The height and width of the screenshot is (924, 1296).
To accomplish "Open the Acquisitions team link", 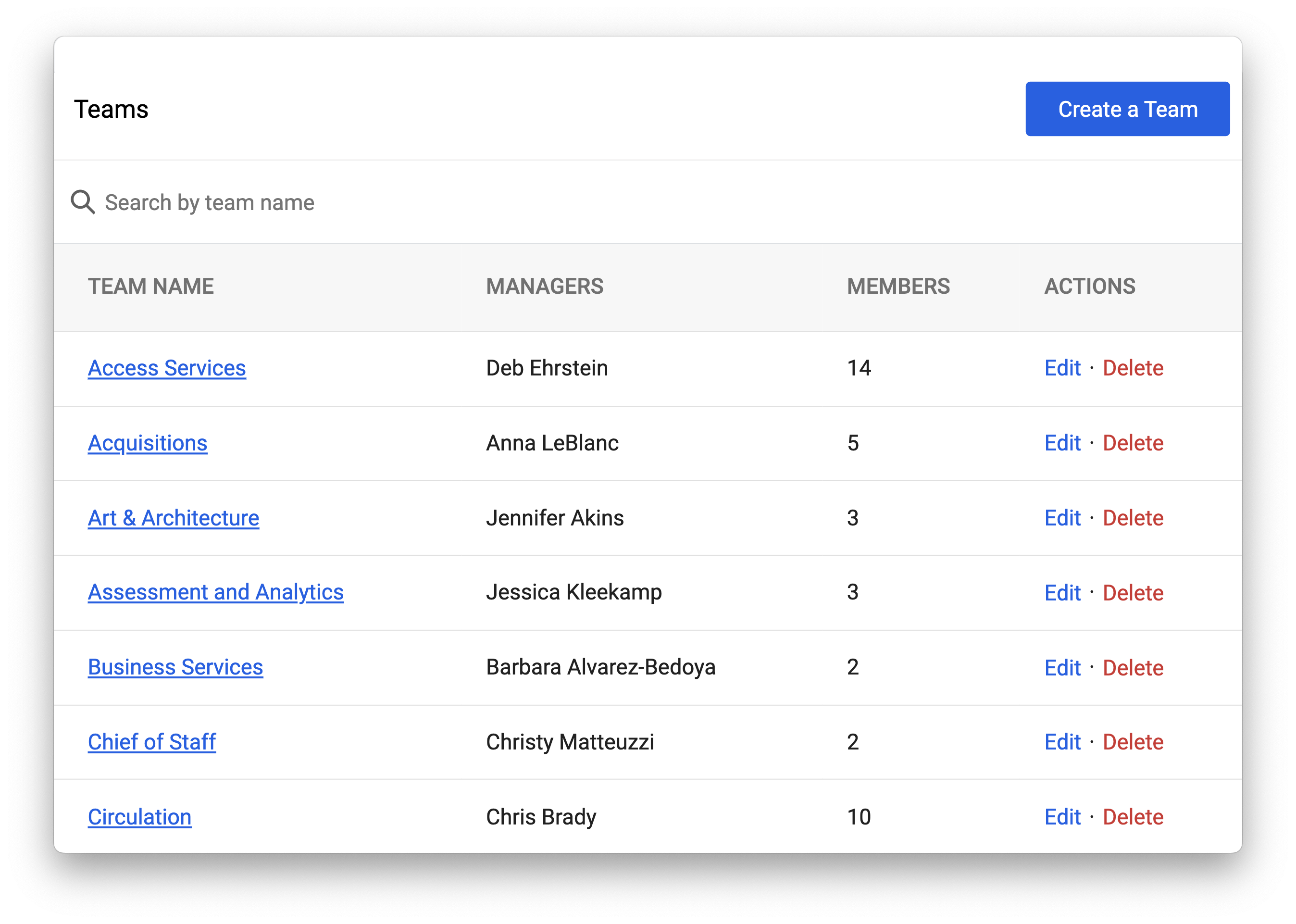I will click(148, 443).
